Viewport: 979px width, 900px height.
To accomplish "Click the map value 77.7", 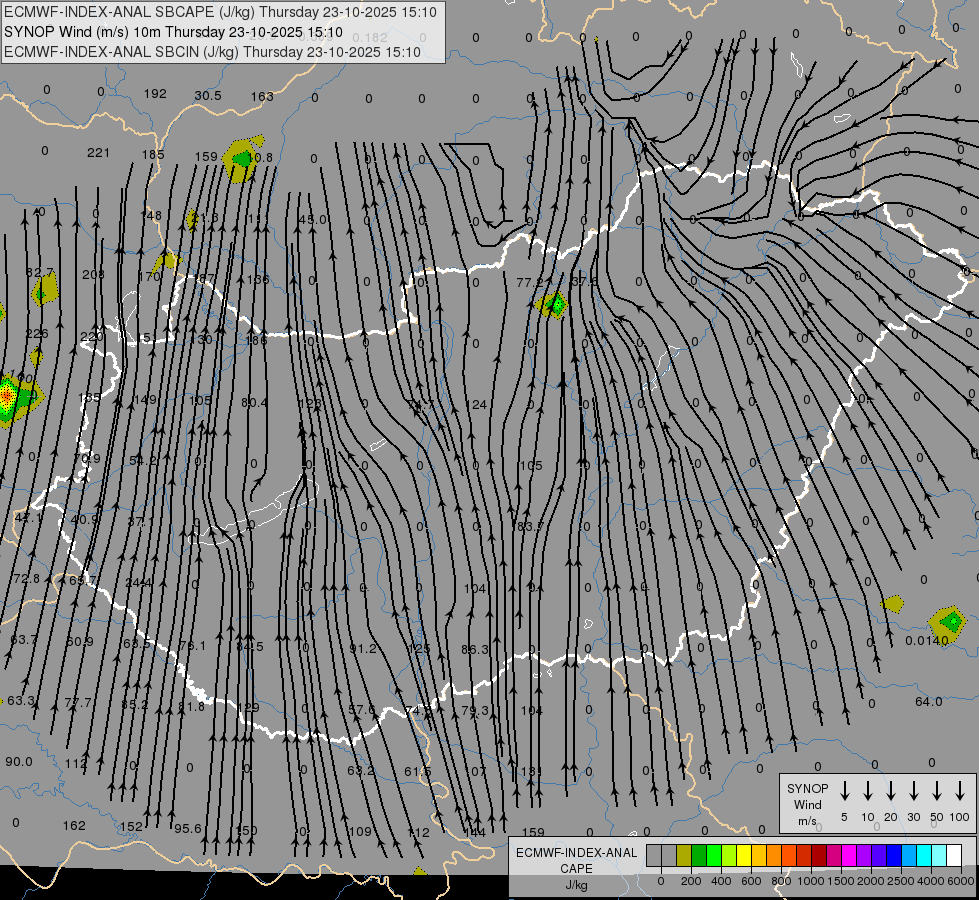I will pyautogui.click(x=78, y=703).
